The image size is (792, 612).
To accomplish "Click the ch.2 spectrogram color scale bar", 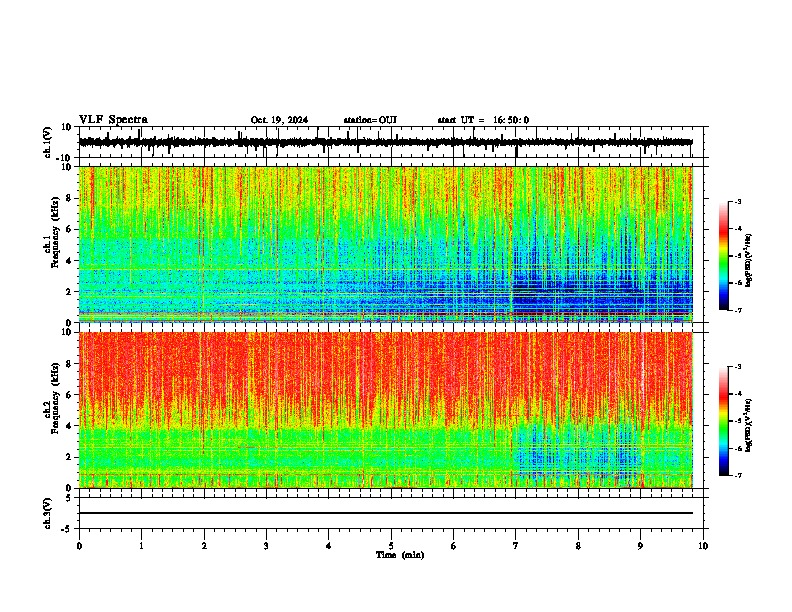I will (723, 421).
